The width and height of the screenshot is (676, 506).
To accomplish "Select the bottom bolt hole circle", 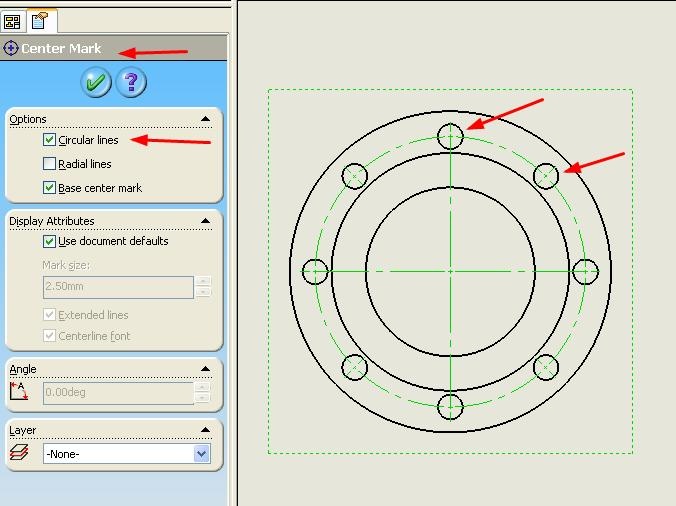I will coord(451,406).
